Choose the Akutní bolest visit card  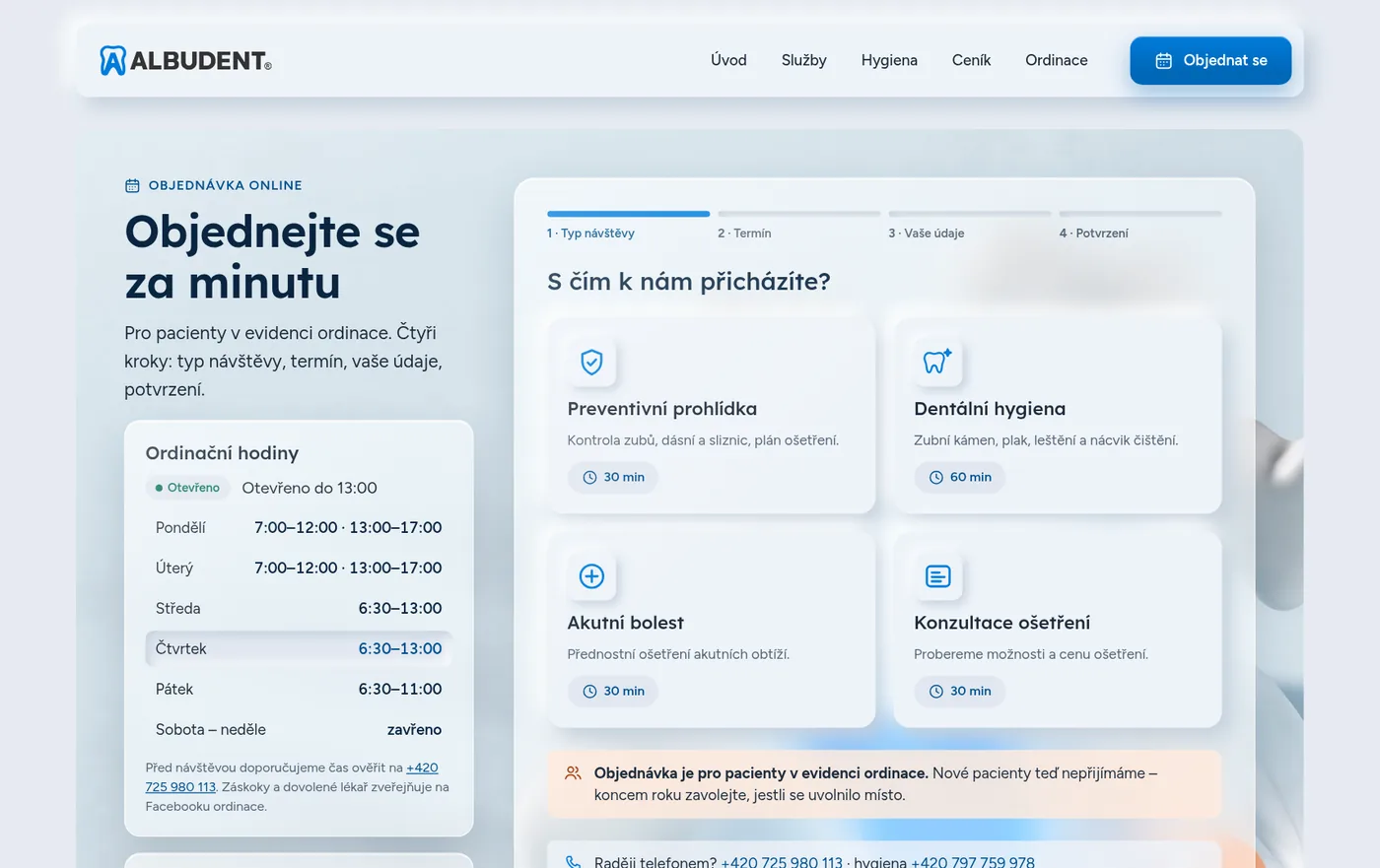[711, 630]
